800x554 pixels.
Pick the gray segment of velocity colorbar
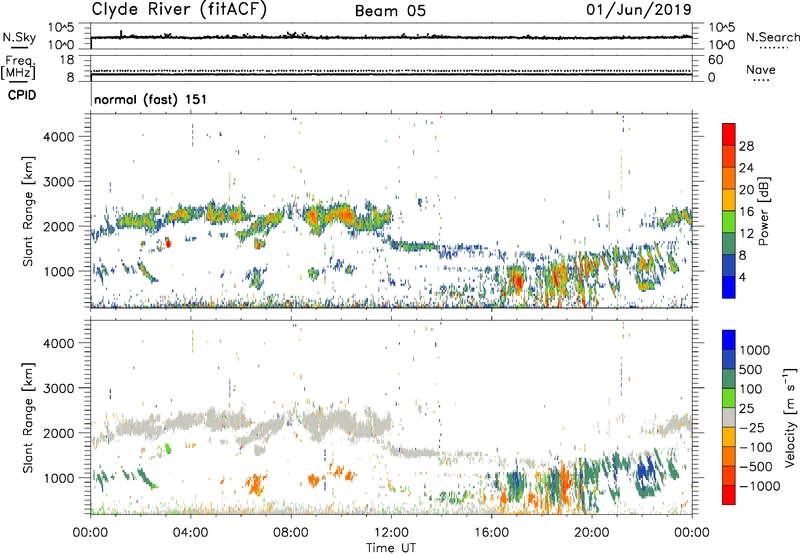pos(729,417)
